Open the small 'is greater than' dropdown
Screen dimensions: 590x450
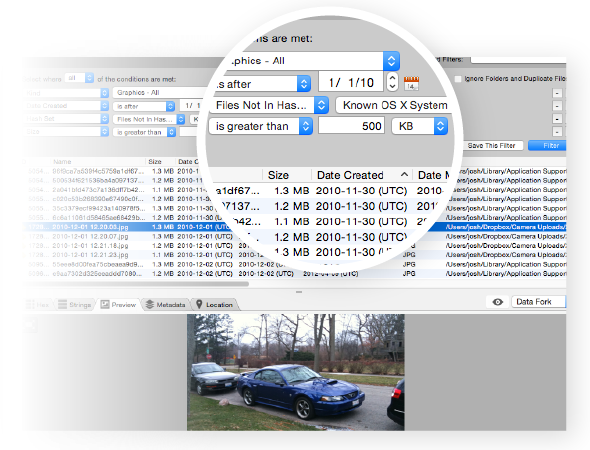pos(144,132)
